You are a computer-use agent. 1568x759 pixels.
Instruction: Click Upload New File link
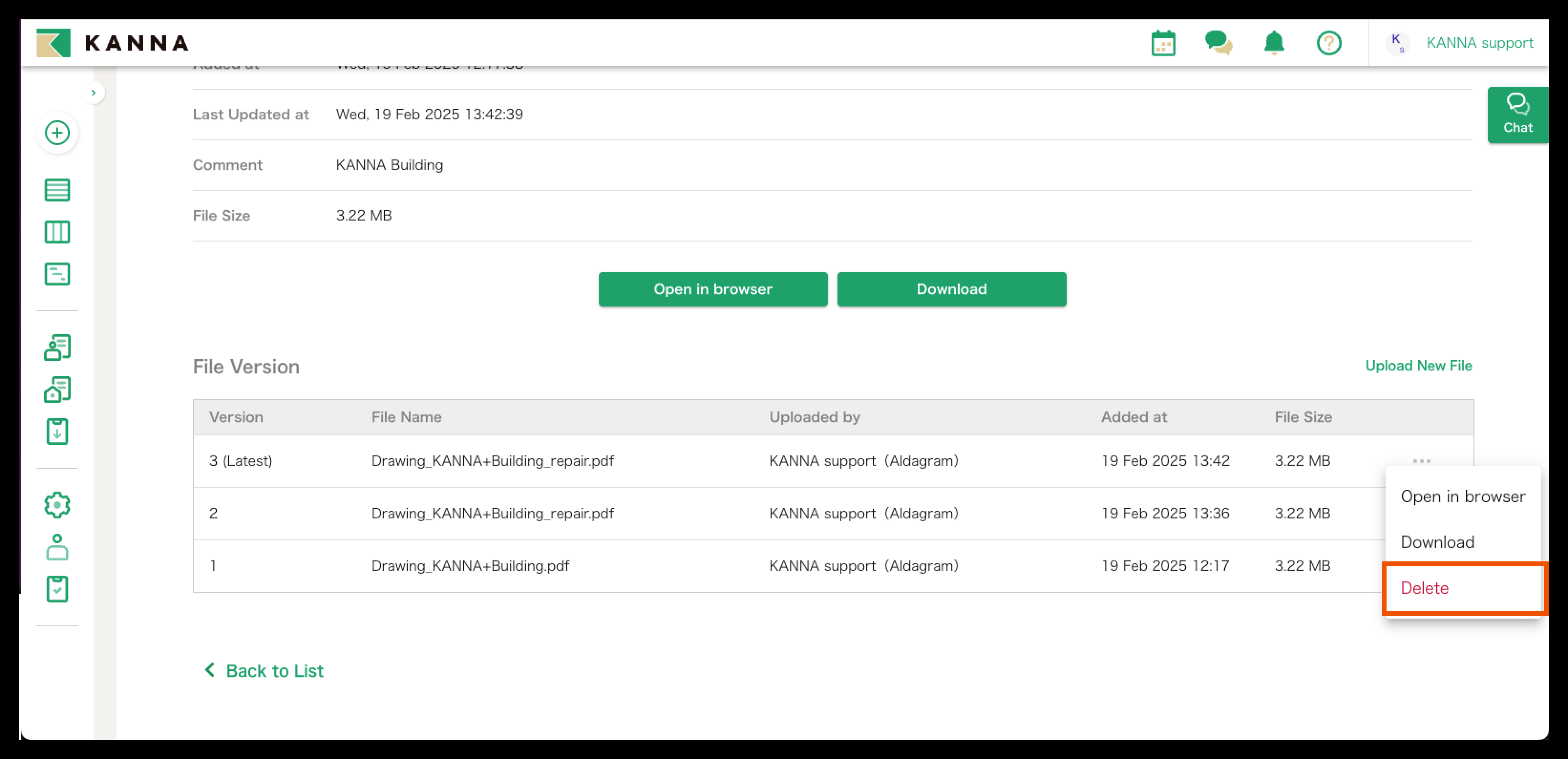[1418, 365]
